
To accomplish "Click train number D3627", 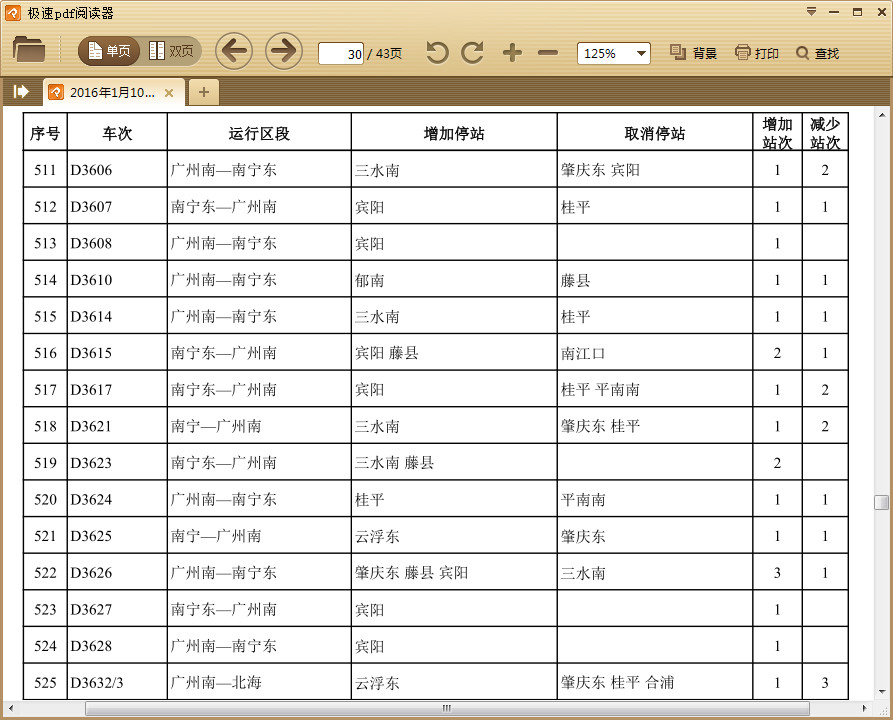I will click(91, 609).
